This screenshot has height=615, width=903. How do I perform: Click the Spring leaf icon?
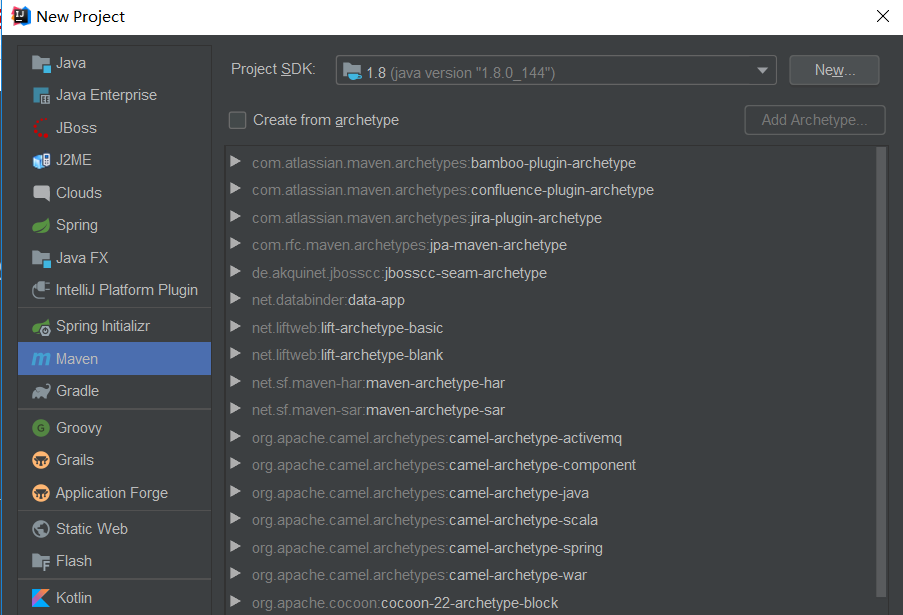(x=41, y=225)
